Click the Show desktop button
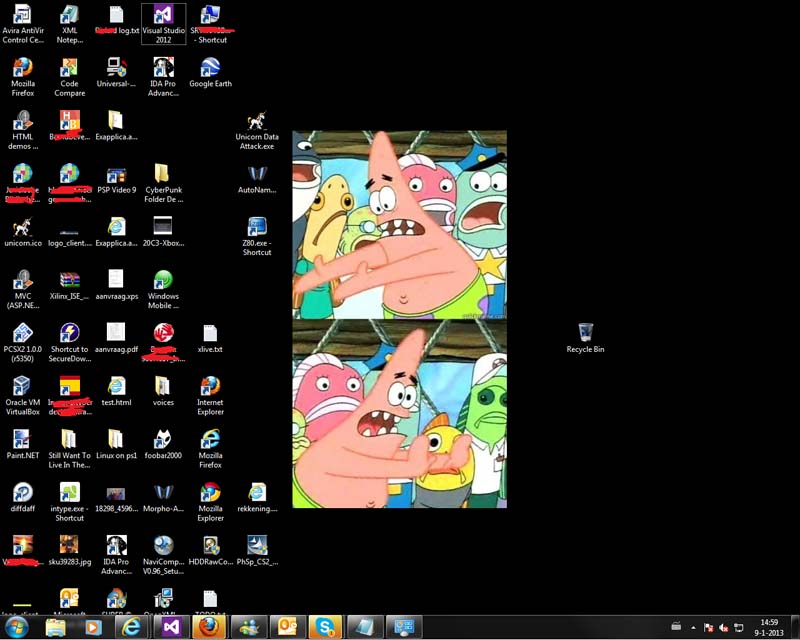The width and height of the screenshot is (800, 640). (x=795, y=627)
